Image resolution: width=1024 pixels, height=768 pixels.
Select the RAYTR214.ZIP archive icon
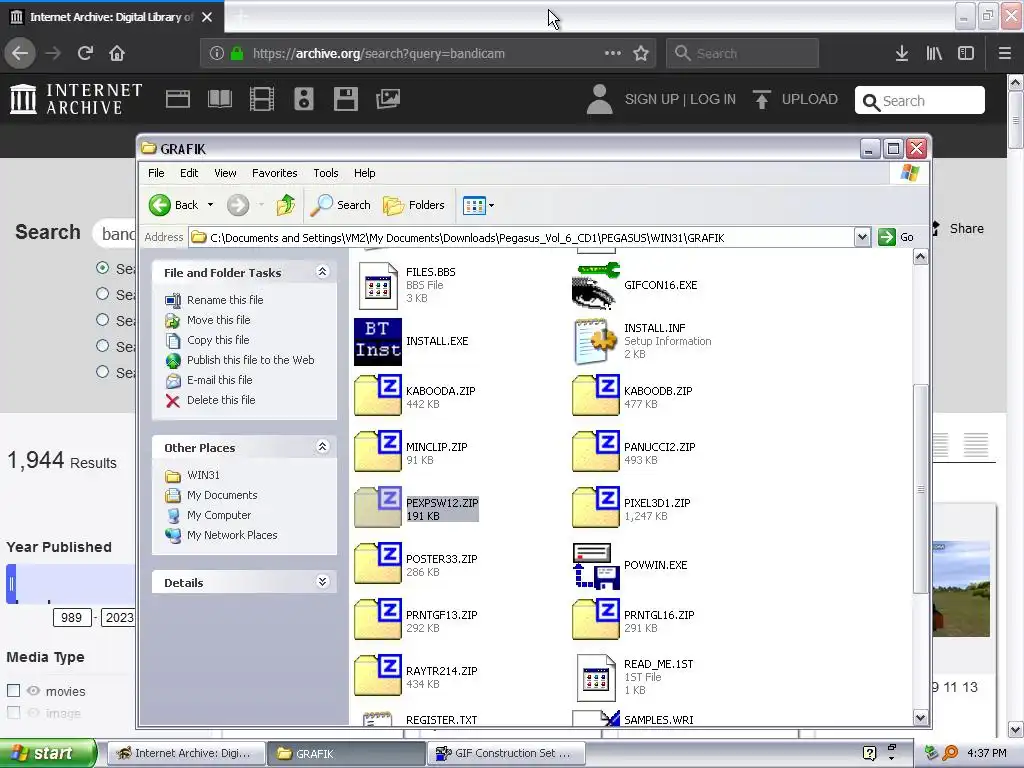click(x=377, y=677)
